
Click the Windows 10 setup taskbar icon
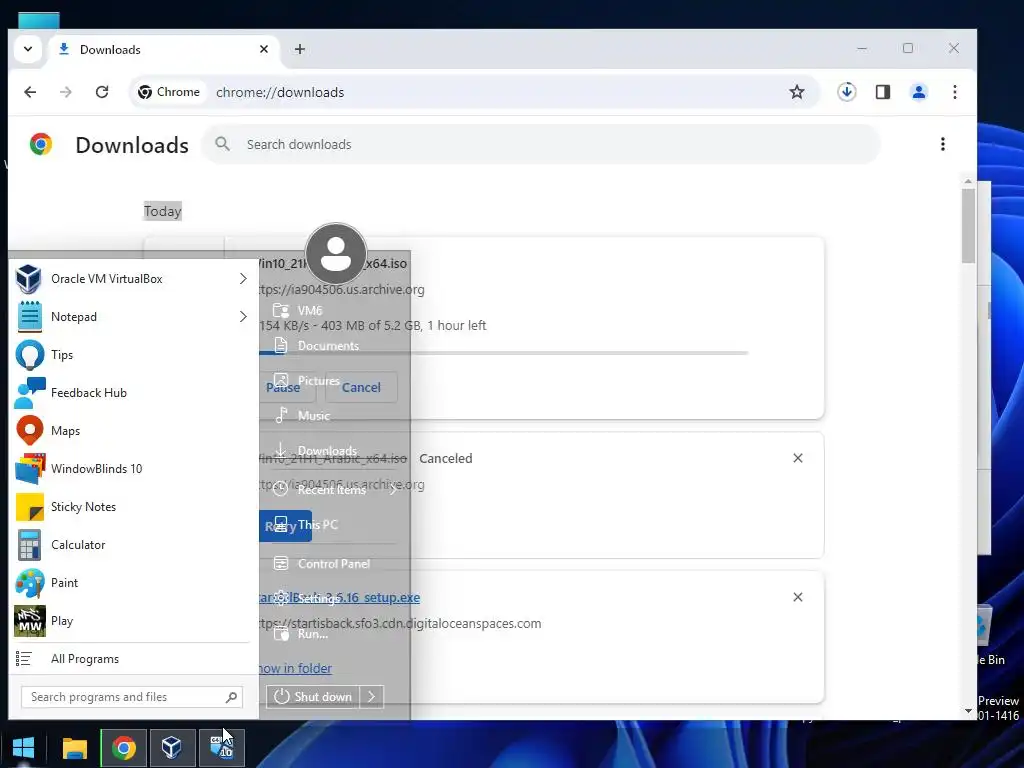pos(221,747)
